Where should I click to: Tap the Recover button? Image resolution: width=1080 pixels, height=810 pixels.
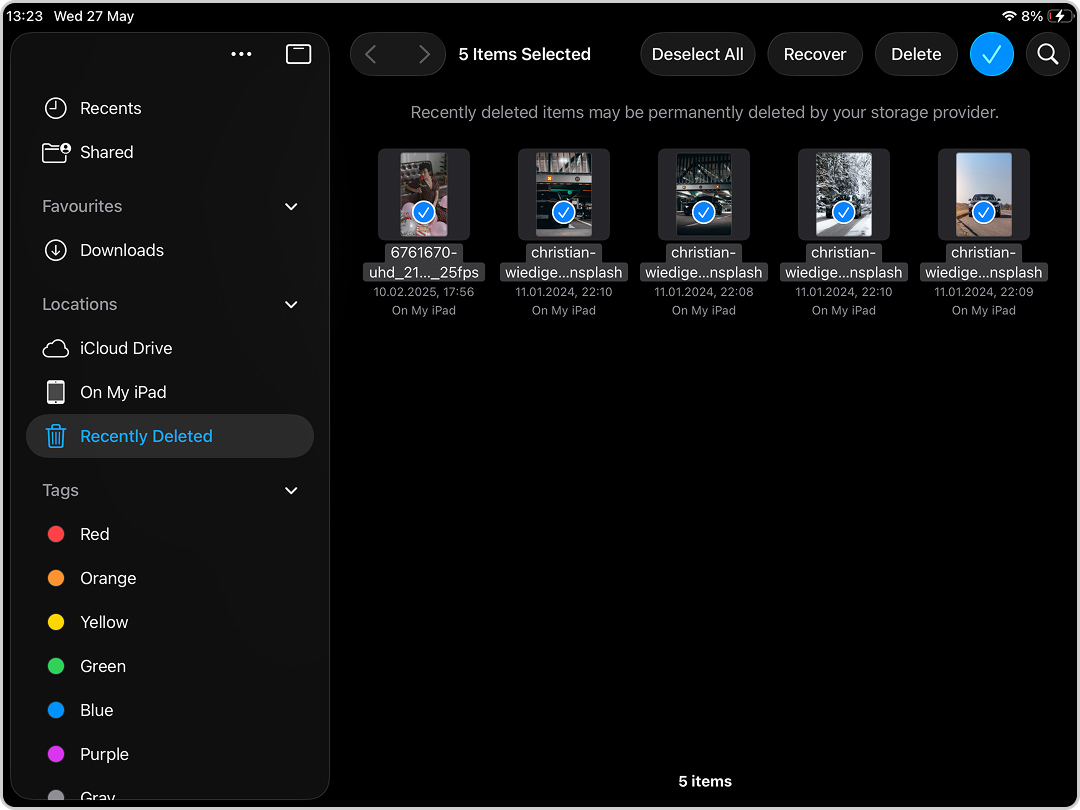815,54
